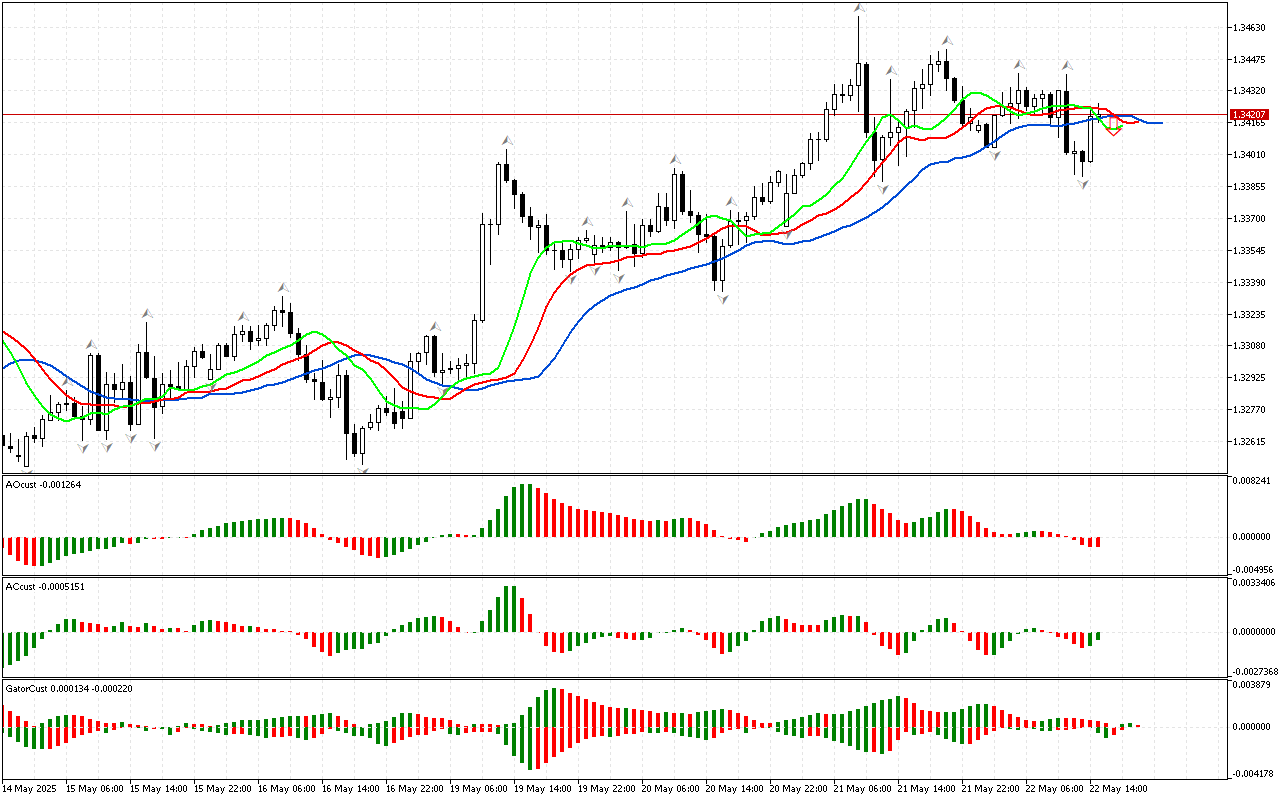Click the 14 May 2025 date label

click(x=31, y=789)
